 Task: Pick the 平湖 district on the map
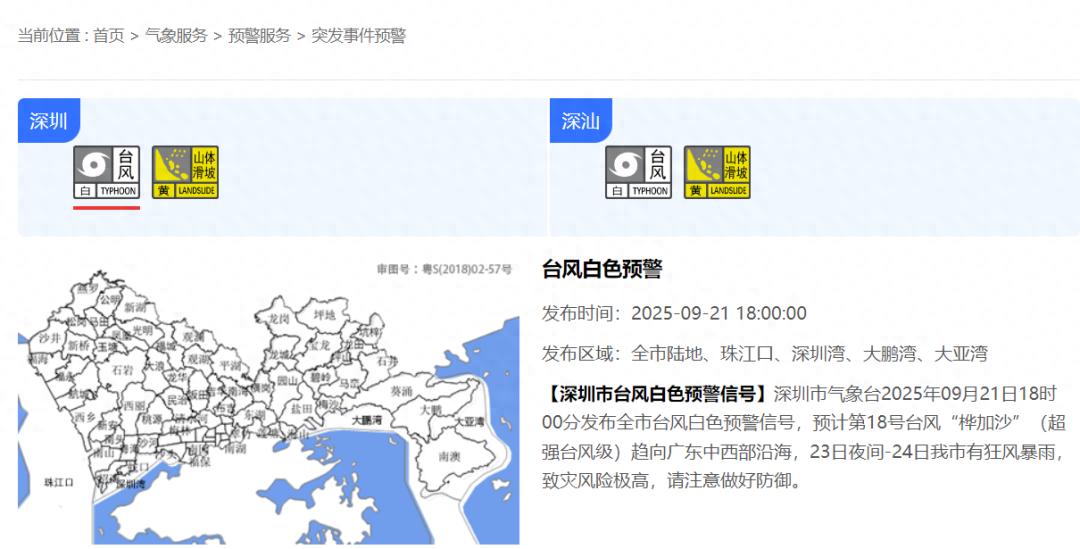click(231, 366)
